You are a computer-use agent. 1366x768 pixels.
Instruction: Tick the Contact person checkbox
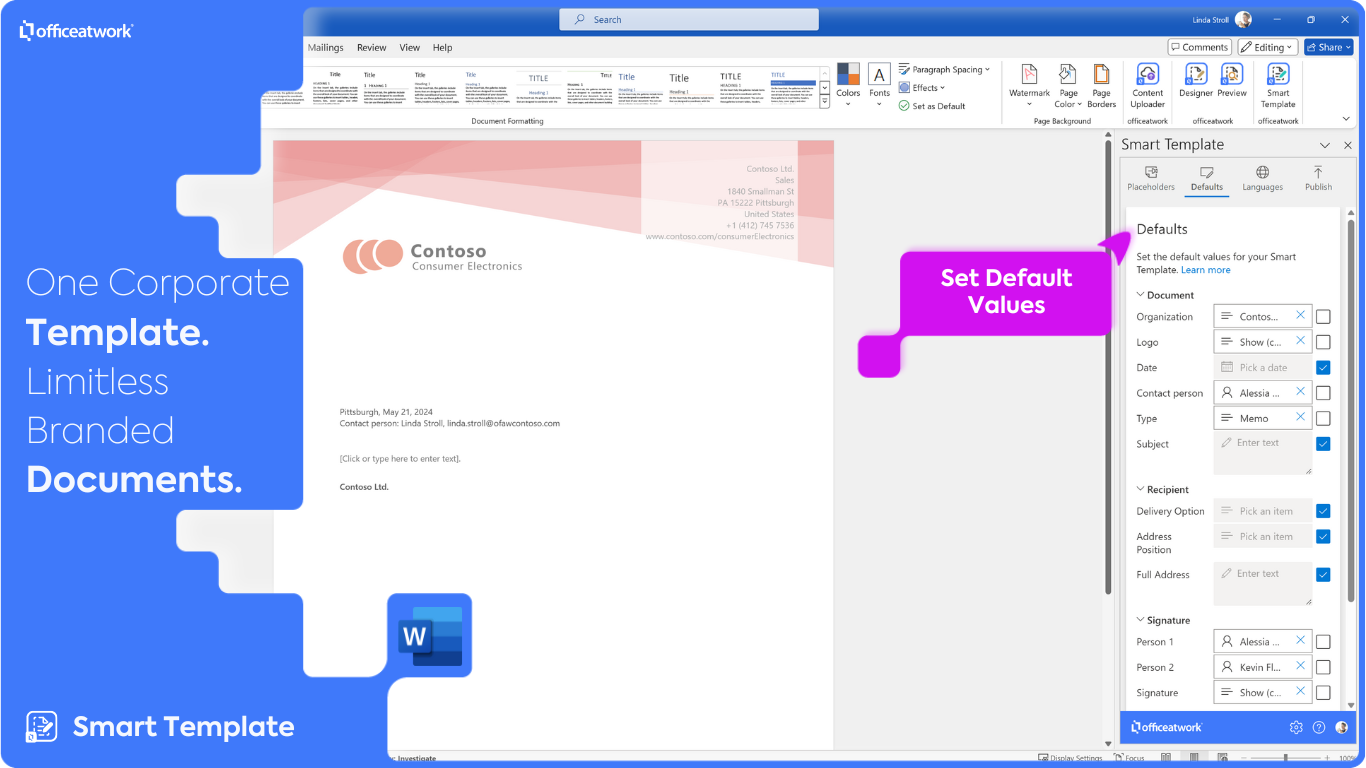pyautogui.click(x=1323, y=393)
